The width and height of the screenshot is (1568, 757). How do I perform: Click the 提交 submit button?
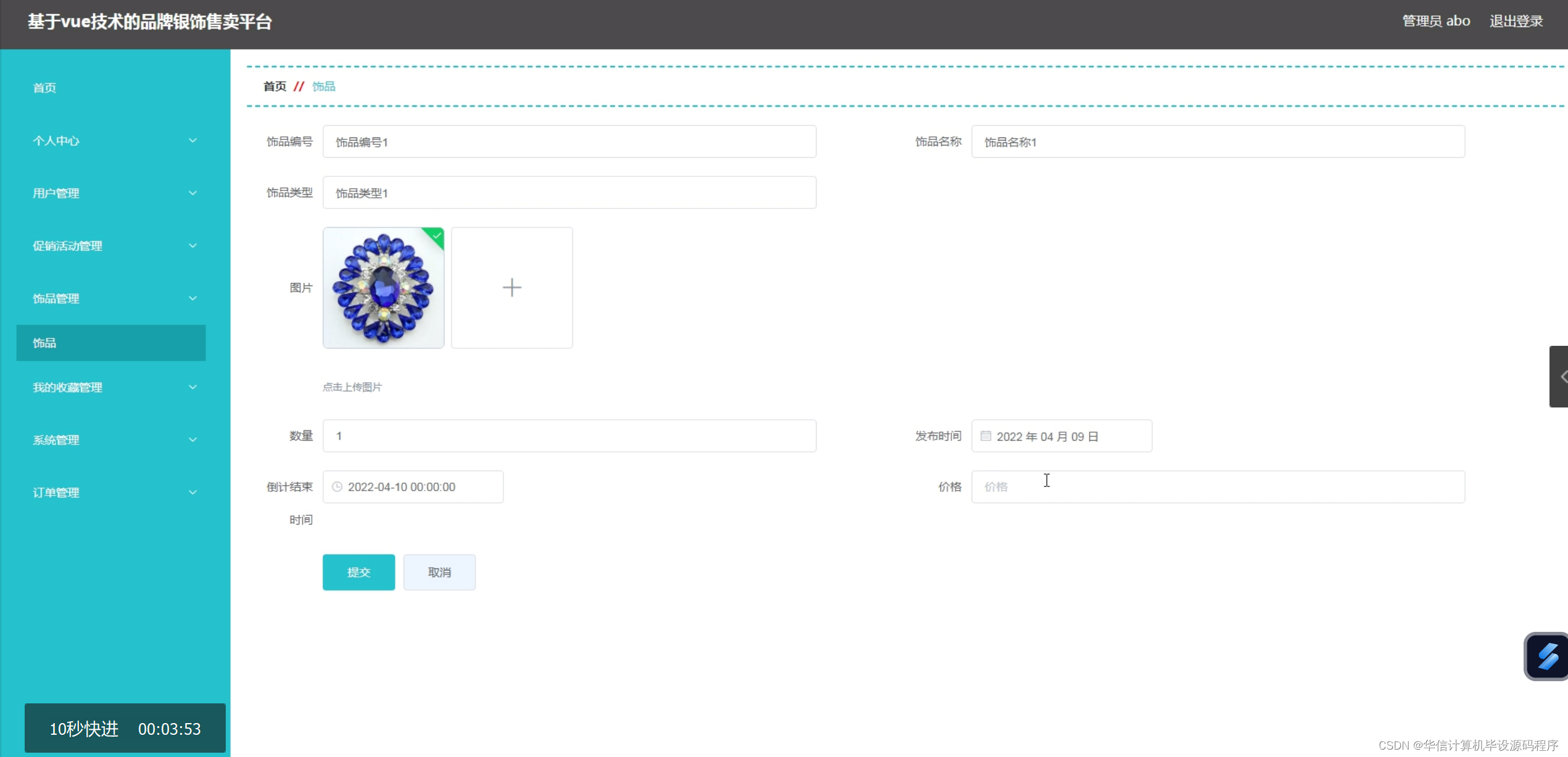point(358,572)
